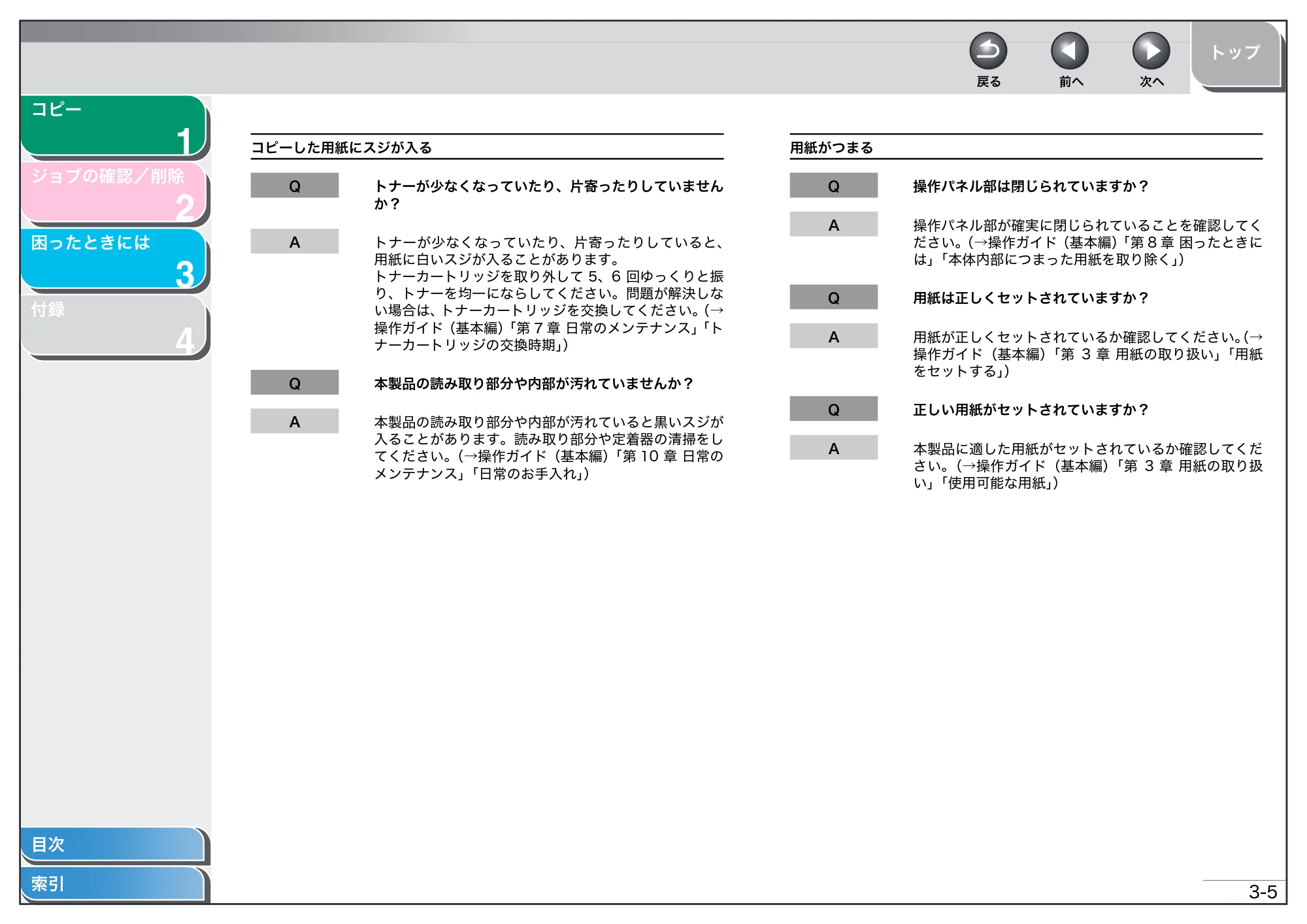Click the 前へ previous-page arrow icon
The width and height of the screenshot is (1307, 924).
coord(1069,51)
